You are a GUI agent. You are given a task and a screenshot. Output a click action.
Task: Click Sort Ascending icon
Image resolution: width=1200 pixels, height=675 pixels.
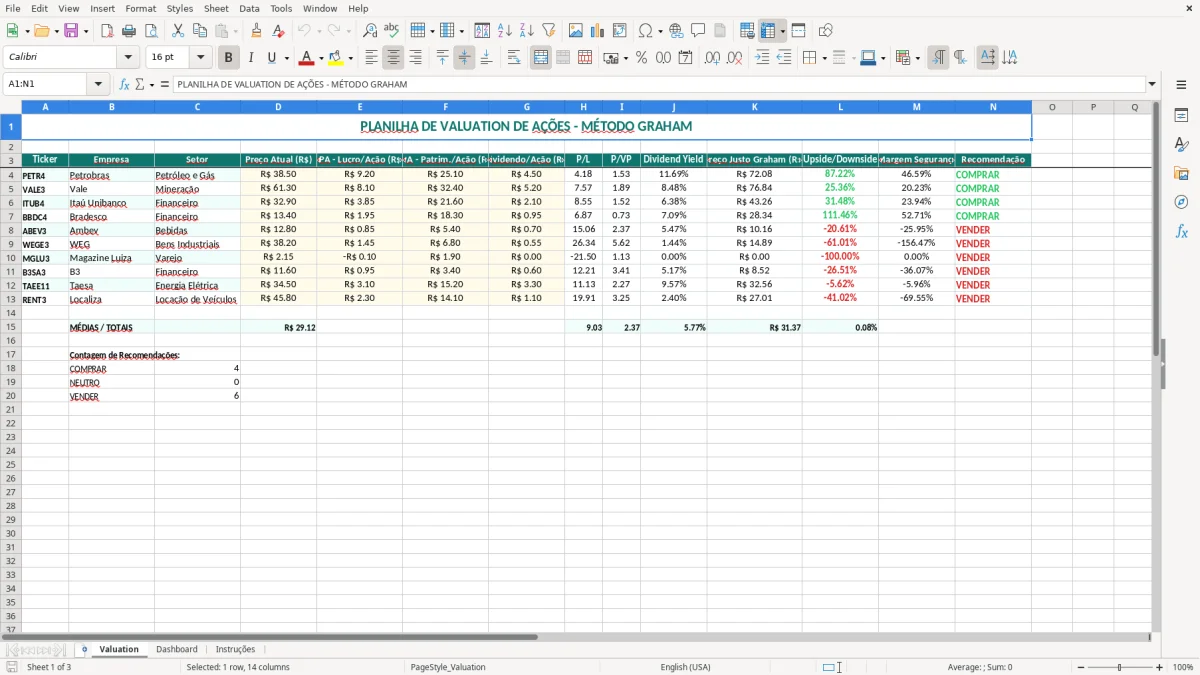click(x=505, y=31)
